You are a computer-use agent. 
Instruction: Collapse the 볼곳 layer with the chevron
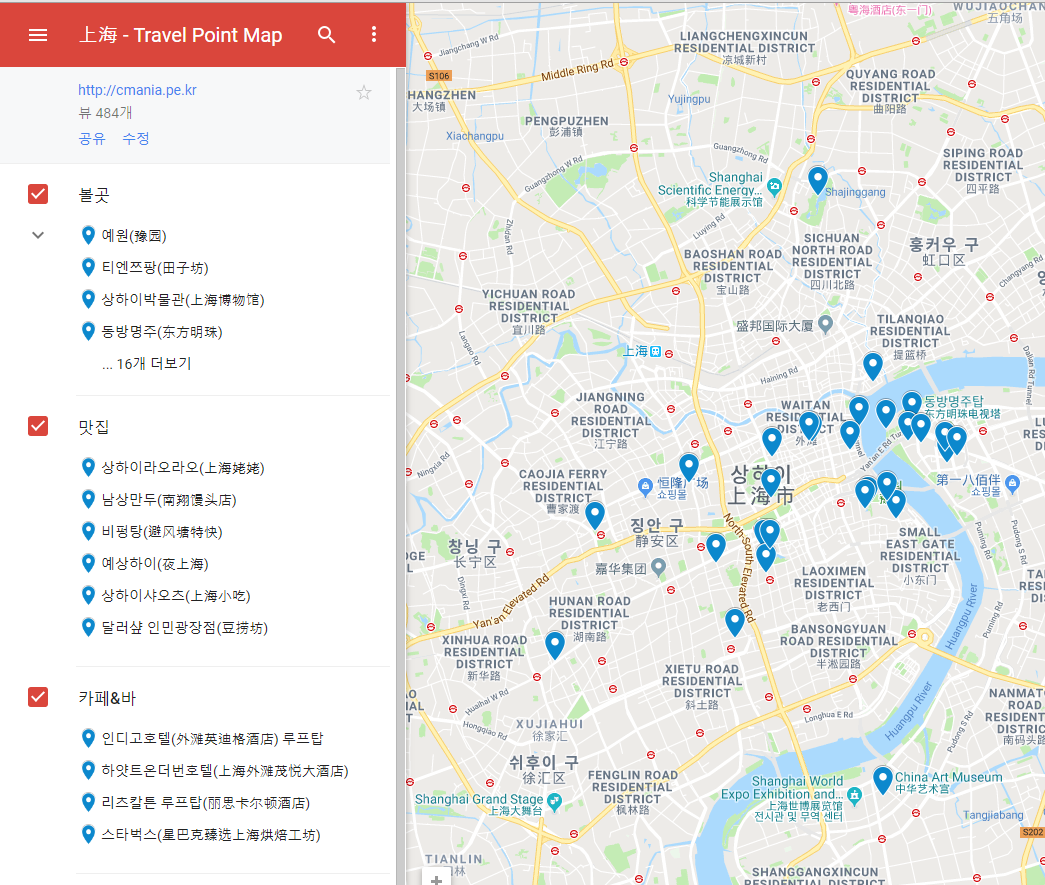click(x=38, y=235)
